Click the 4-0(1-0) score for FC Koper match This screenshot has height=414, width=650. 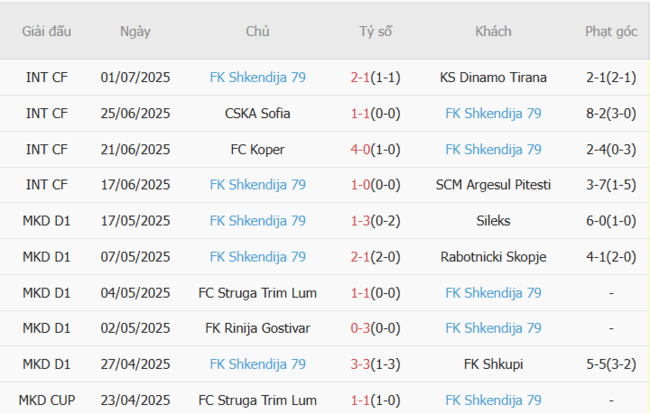pos(376,149)
